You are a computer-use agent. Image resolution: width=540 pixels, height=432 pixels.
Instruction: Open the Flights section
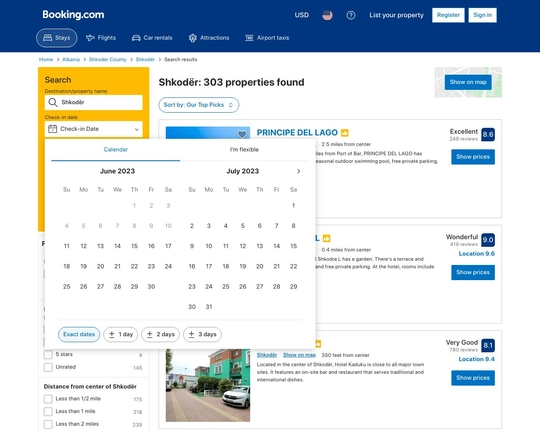(101, 38)
